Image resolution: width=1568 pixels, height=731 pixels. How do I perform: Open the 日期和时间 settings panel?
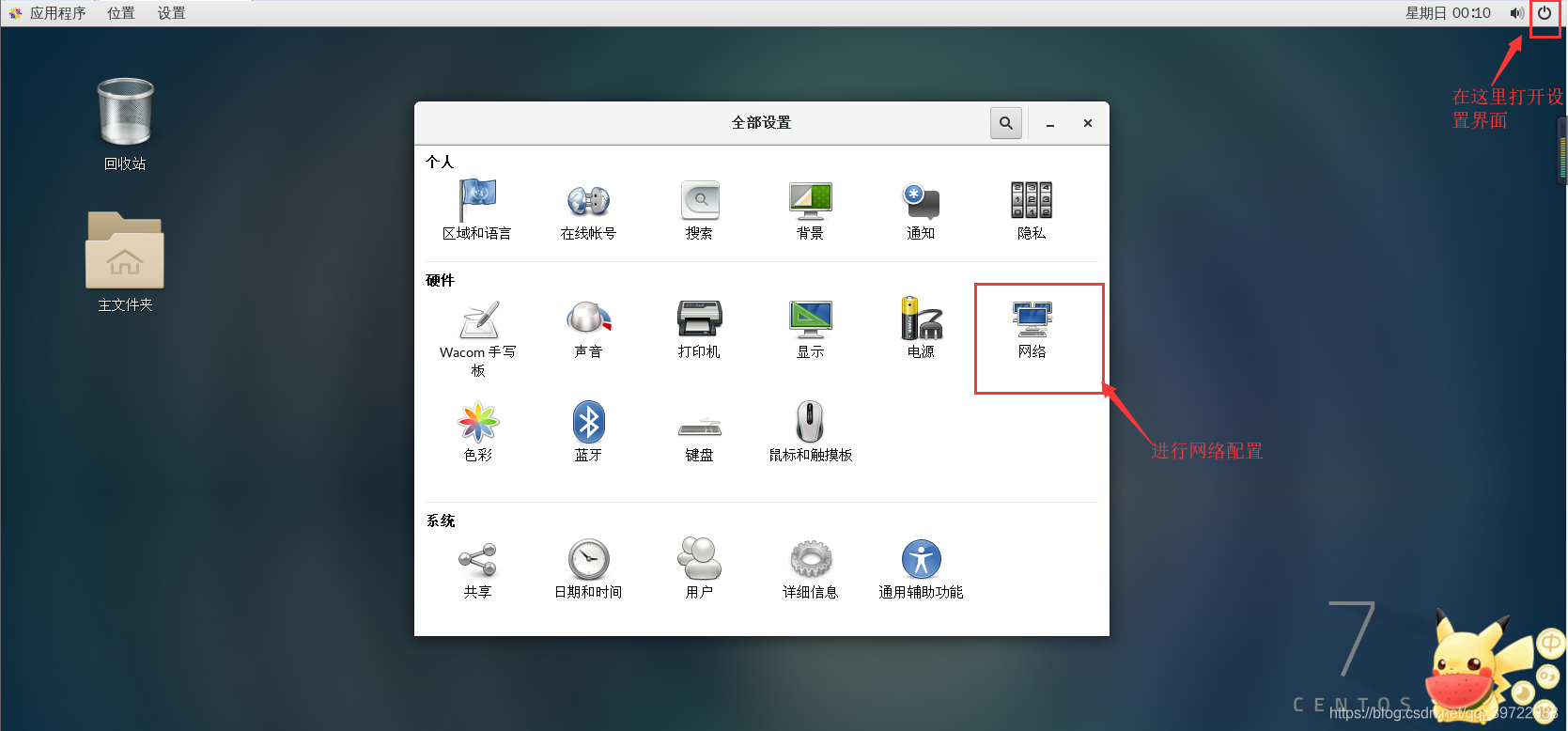[x=588, y=569]
